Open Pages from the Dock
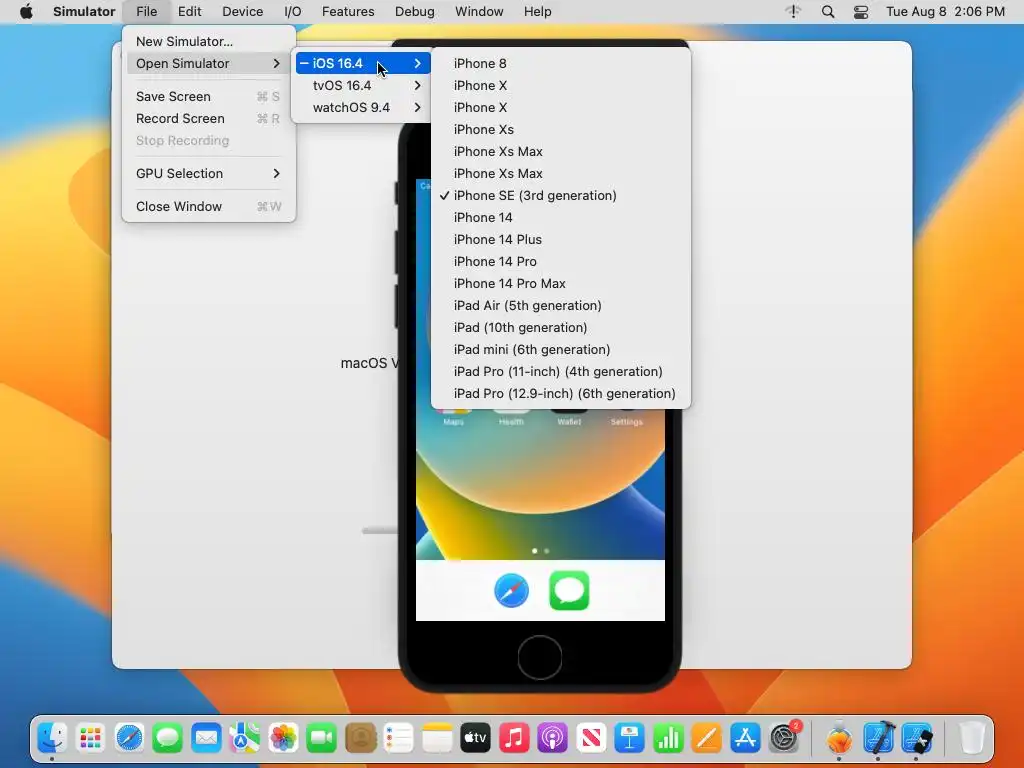This screenshot has height=768, width=1024. pos(707,738)
